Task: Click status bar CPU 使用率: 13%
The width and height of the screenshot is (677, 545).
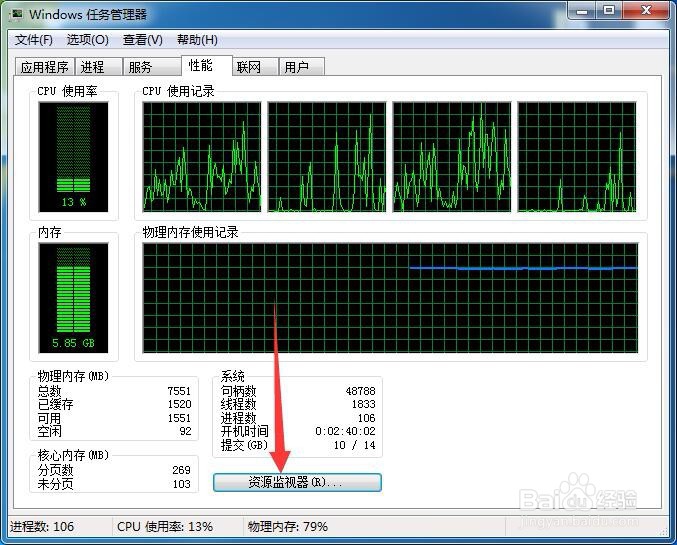Action: [165, 526]
